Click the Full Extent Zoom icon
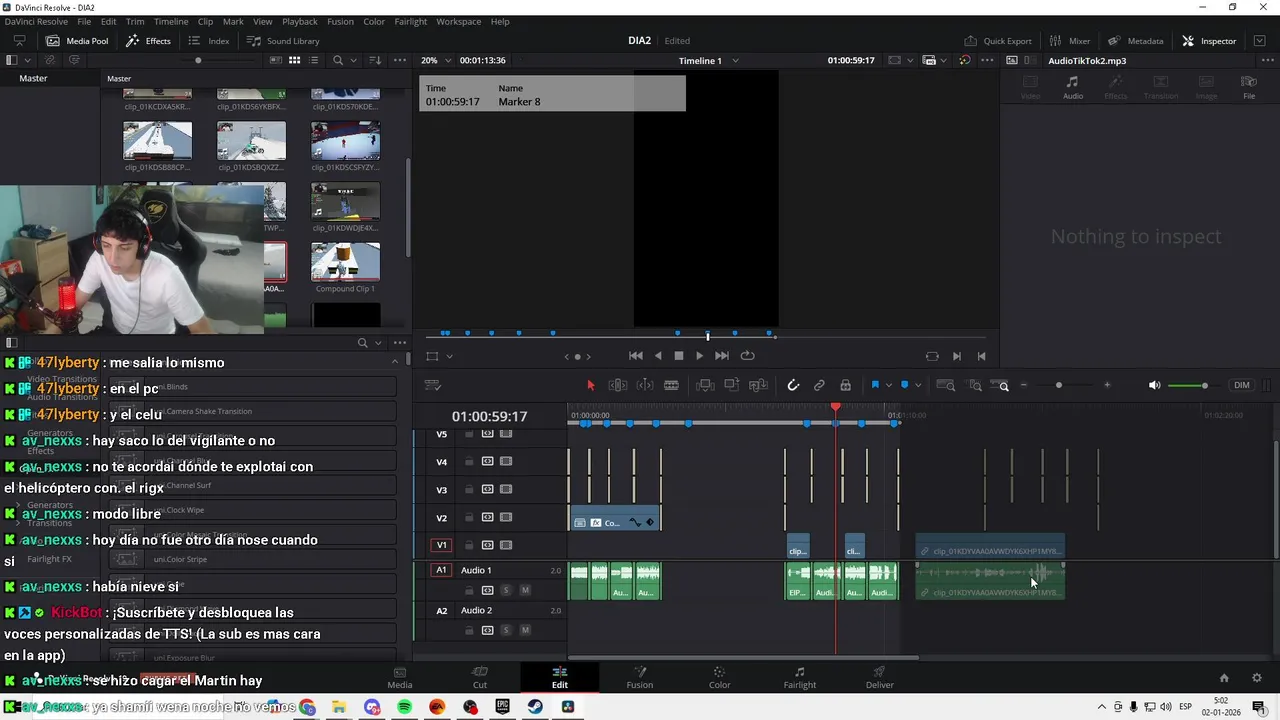Viewport: 1280px width, 720px height. coord(946,385)
